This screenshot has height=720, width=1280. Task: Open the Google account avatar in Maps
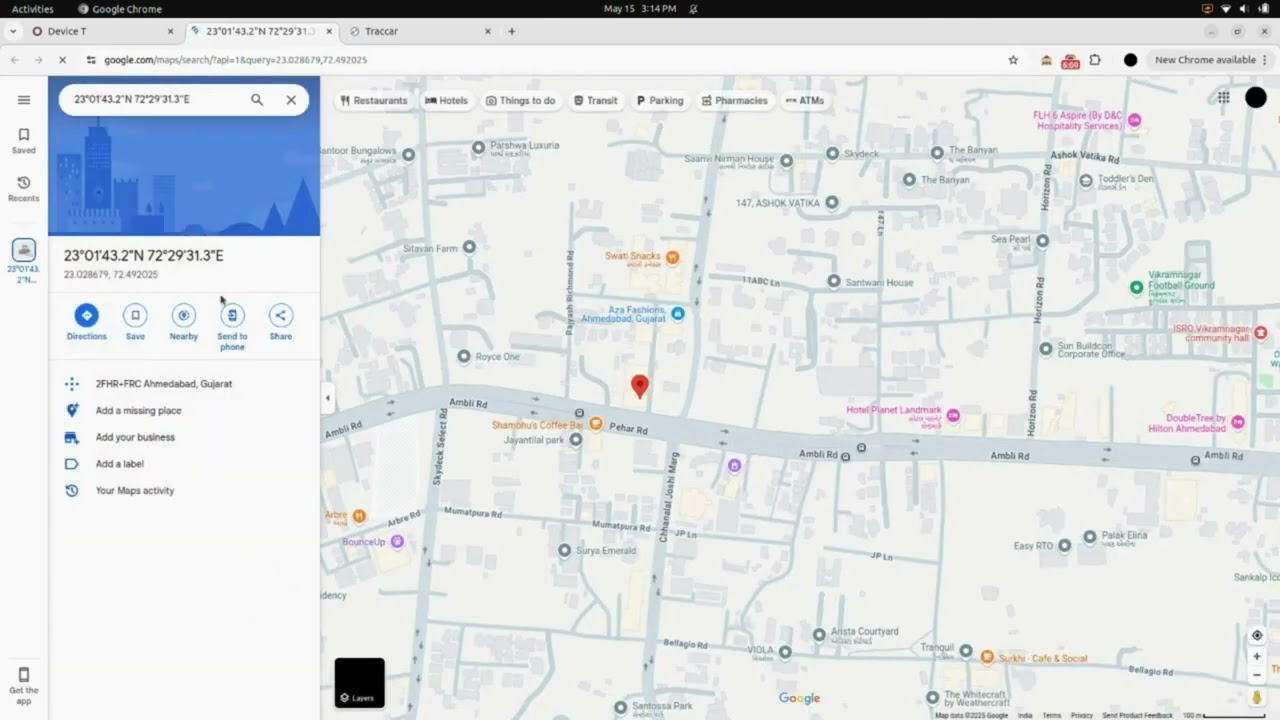(1255, 97)
